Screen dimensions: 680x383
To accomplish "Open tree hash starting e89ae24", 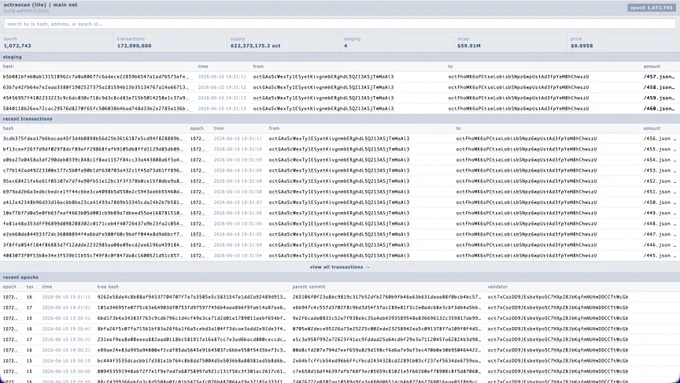I will 192,350.
